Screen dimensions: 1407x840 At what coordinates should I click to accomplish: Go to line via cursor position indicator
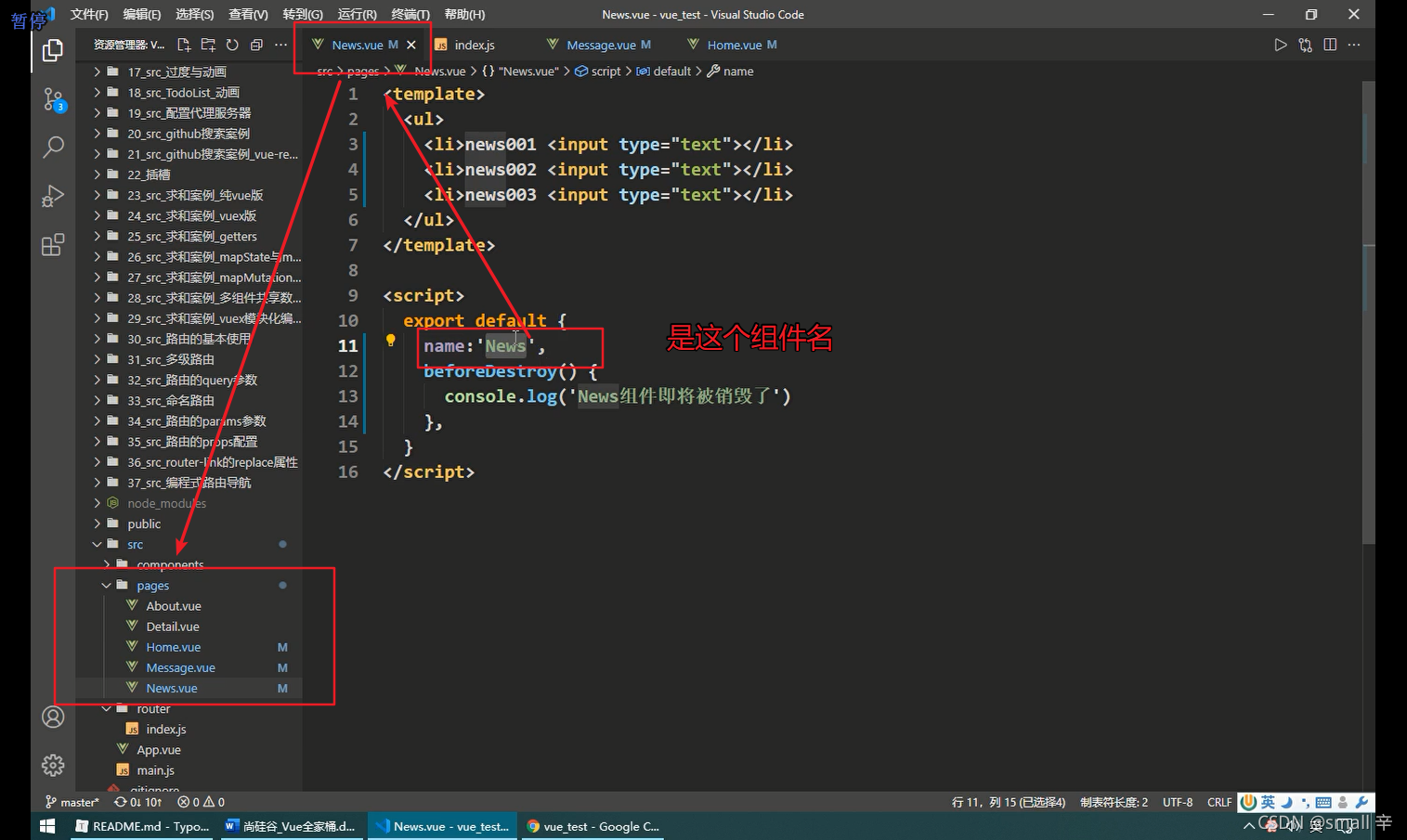click(1008, 802)
